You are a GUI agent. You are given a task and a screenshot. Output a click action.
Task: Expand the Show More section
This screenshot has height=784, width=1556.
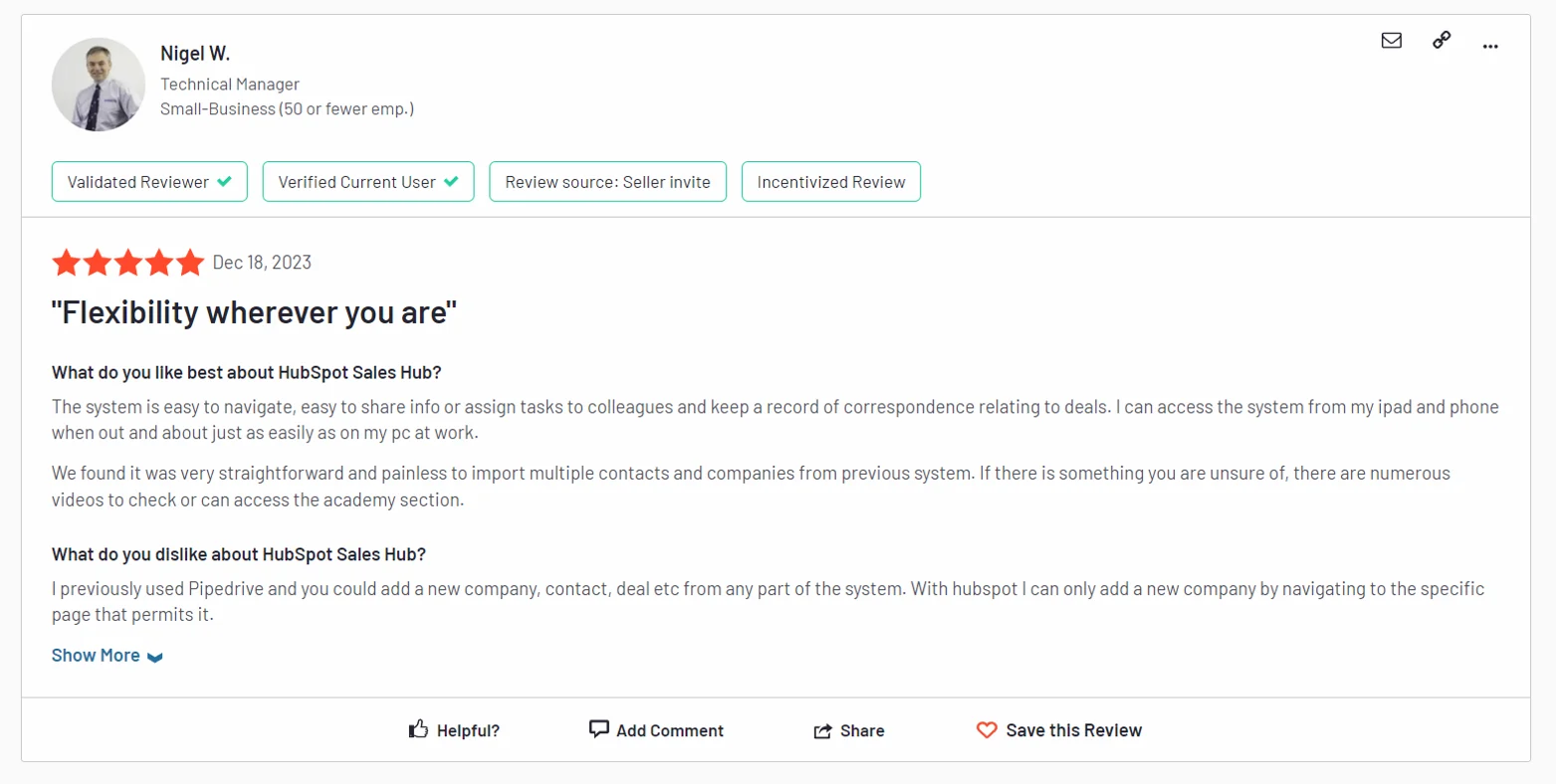(95, 655)
